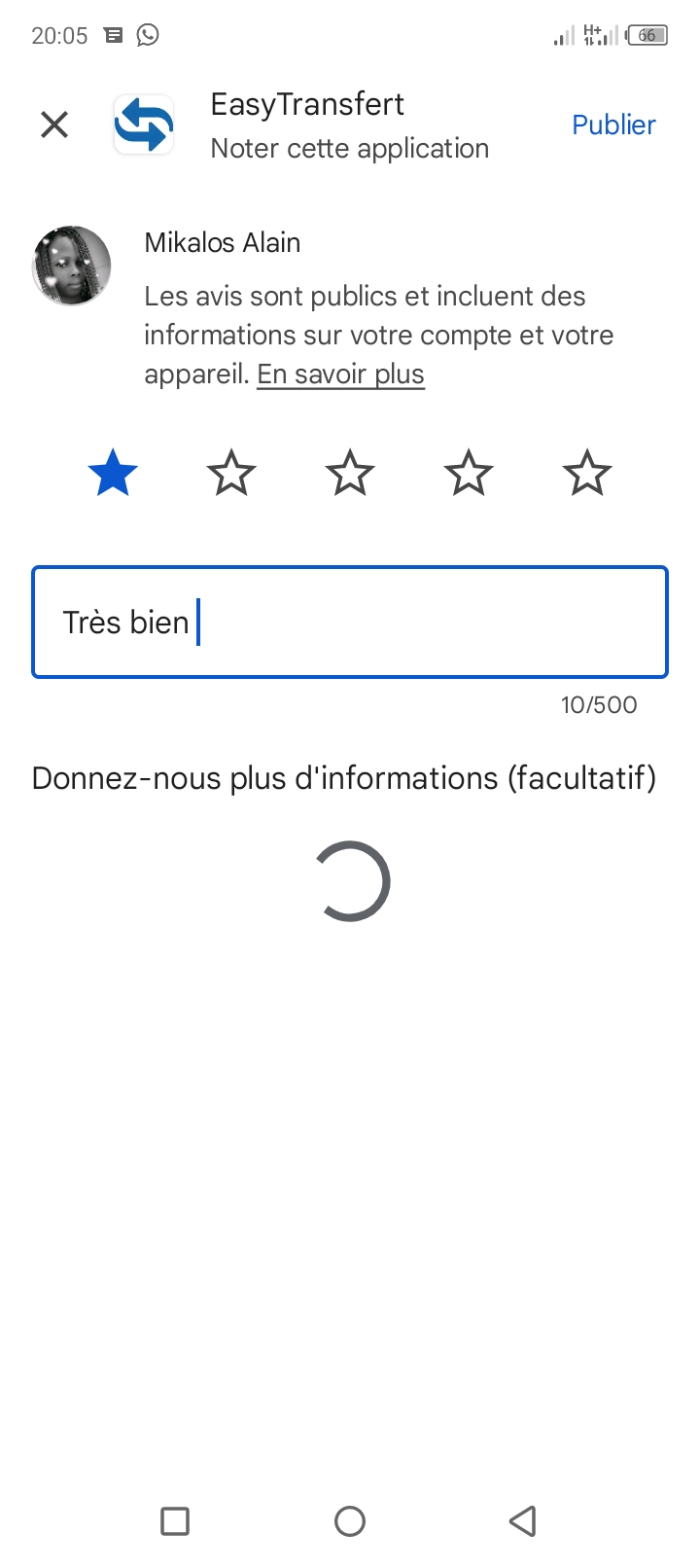
Task: Rate two stars
Action: (x=231, y=474)
